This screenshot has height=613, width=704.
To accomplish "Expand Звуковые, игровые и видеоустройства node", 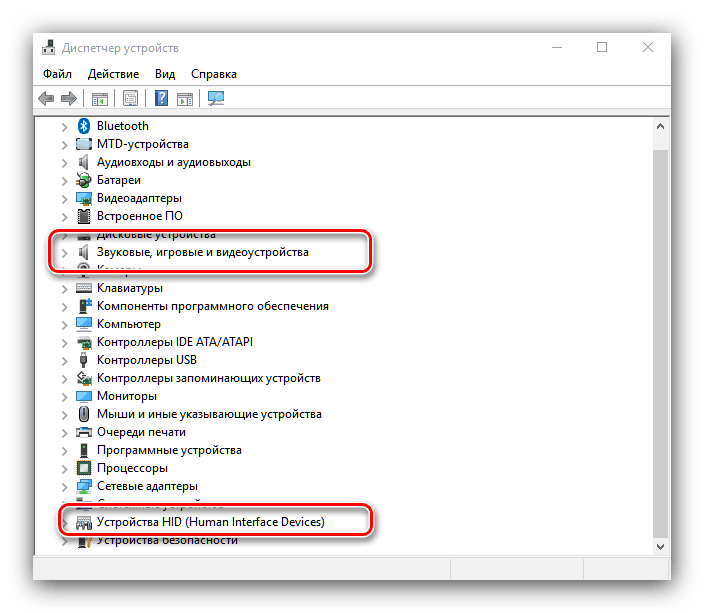I will [65, 253].
